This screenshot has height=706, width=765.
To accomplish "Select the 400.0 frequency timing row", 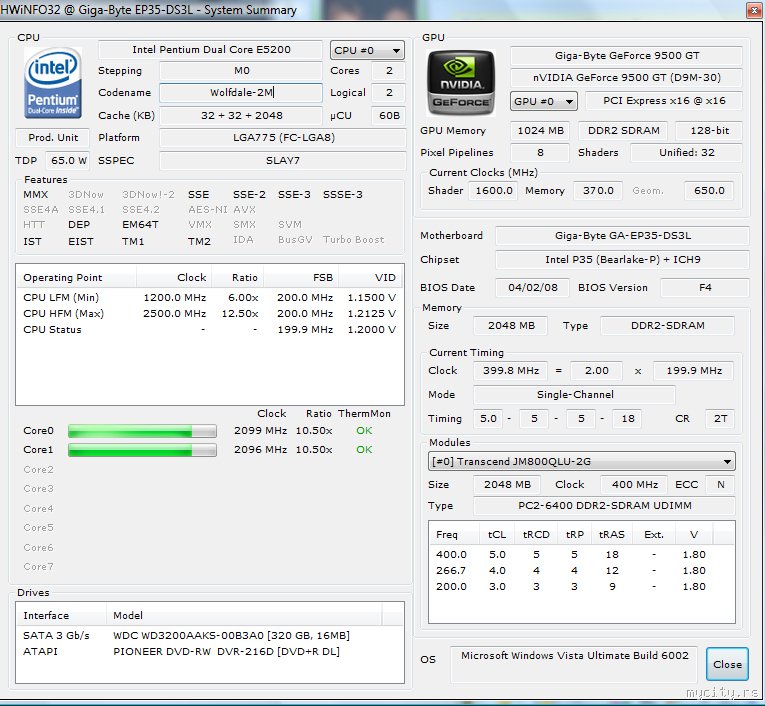I will [582, 555].
